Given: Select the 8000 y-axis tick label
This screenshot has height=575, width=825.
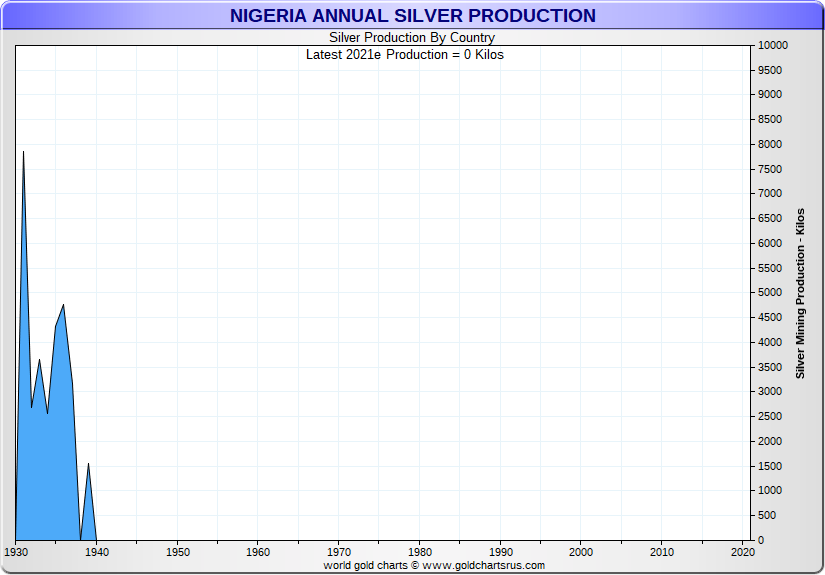Looking at the screenshot, I should (771, 144).
